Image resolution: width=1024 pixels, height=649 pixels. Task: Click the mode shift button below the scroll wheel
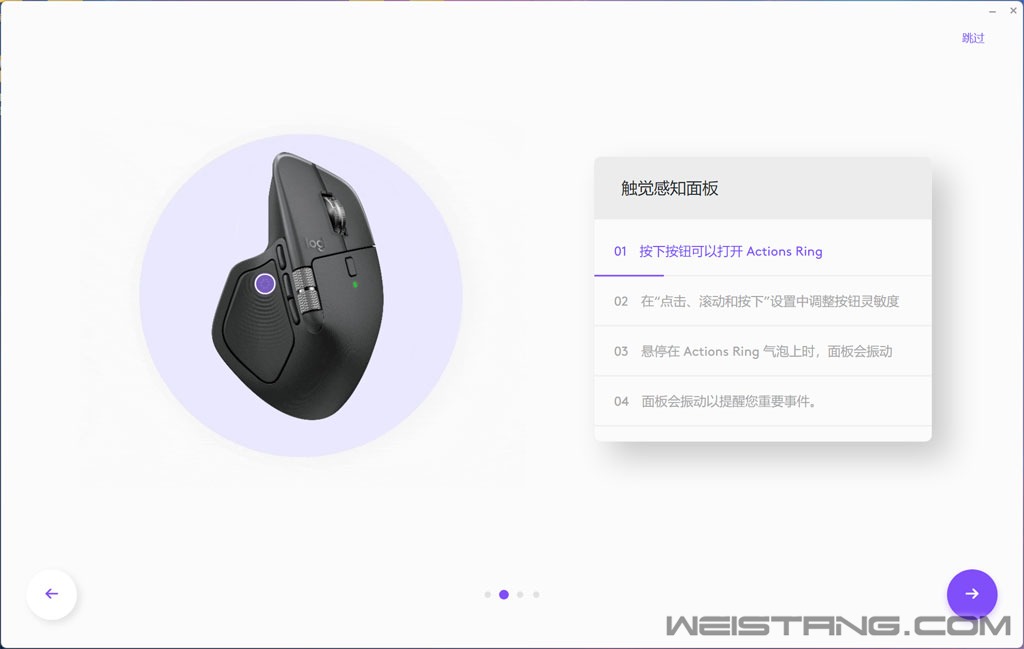(x=351, y=266)
